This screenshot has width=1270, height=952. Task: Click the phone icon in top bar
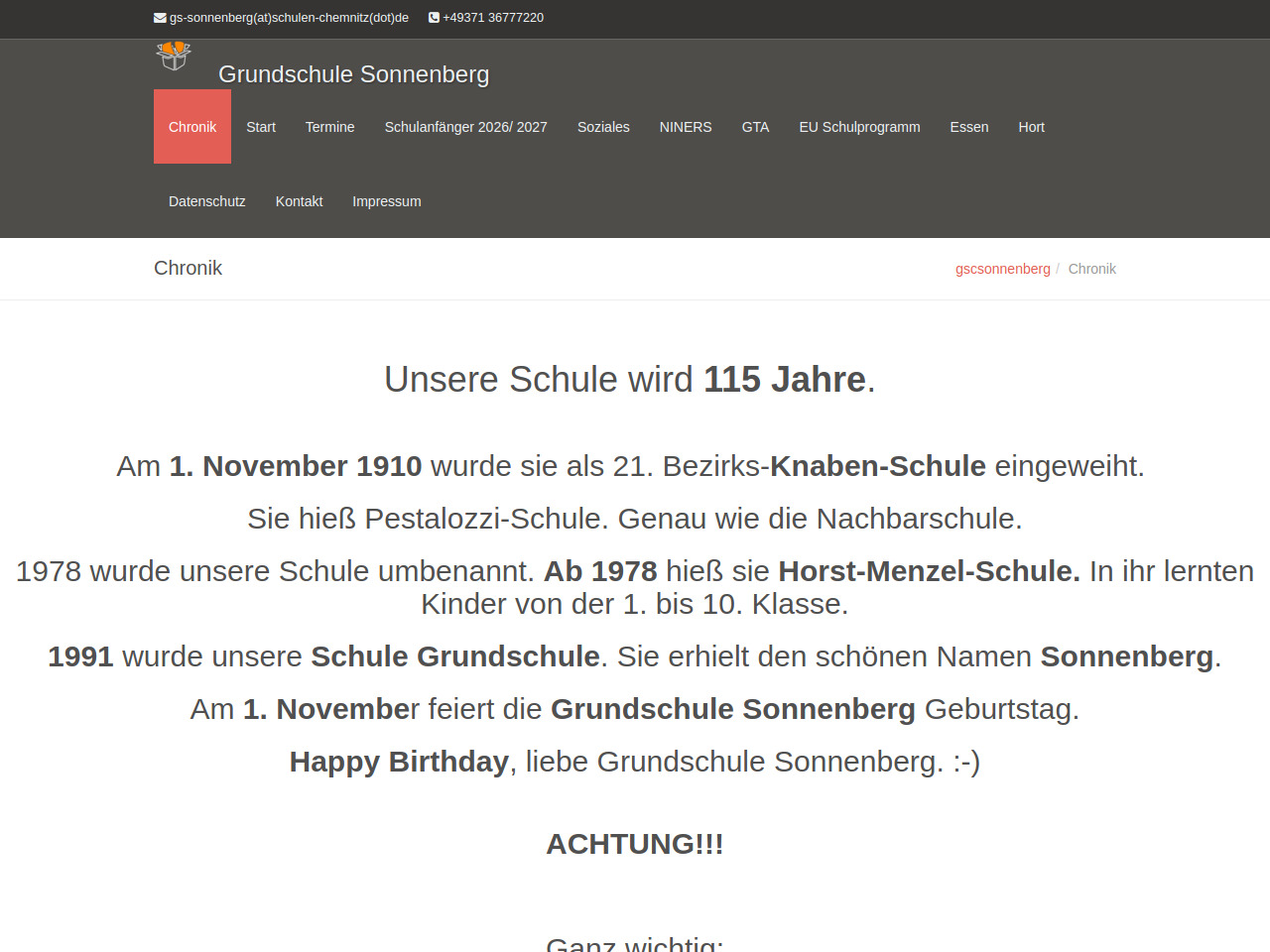(x=434, y=18)
